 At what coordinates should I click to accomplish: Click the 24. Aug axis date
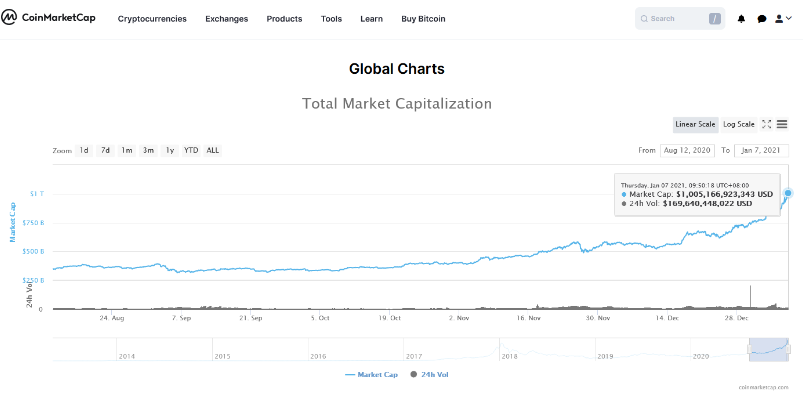(112, 318)
